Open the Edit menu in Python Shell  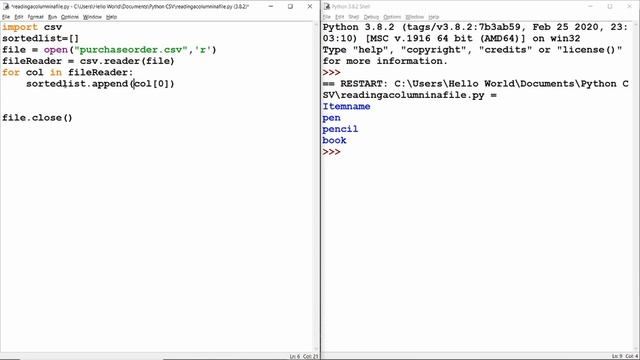(340, 17)
